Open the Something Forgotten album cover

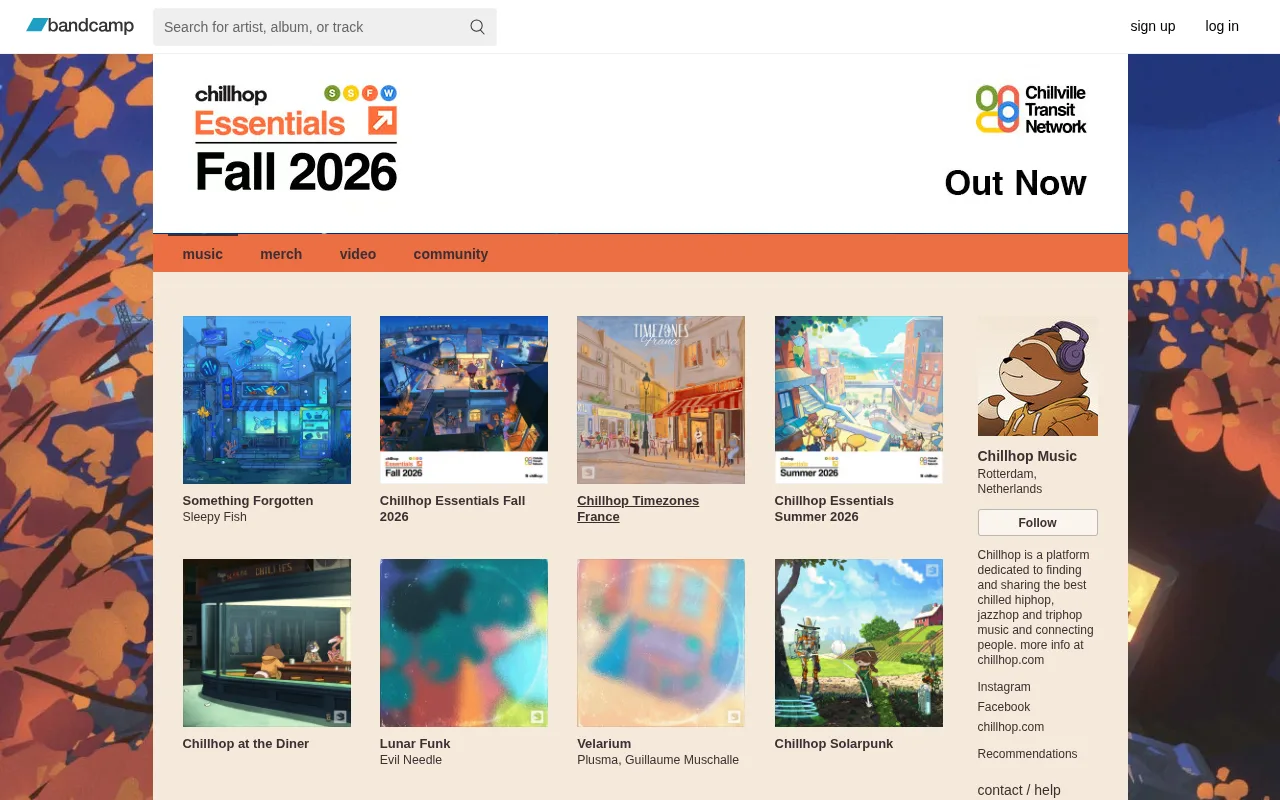[267, 400]
